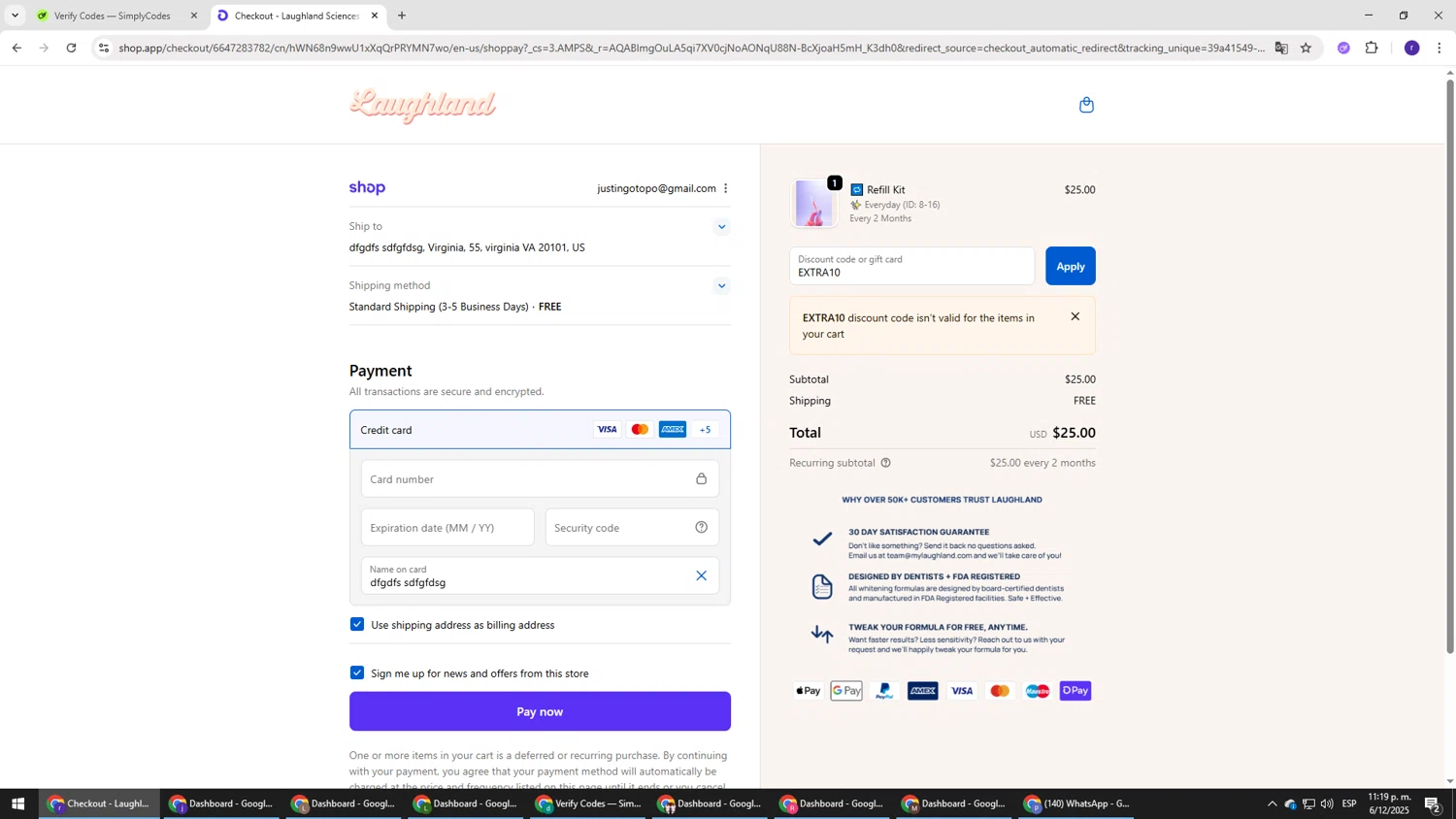Click the Pay now button

click(x=540, y=711)
